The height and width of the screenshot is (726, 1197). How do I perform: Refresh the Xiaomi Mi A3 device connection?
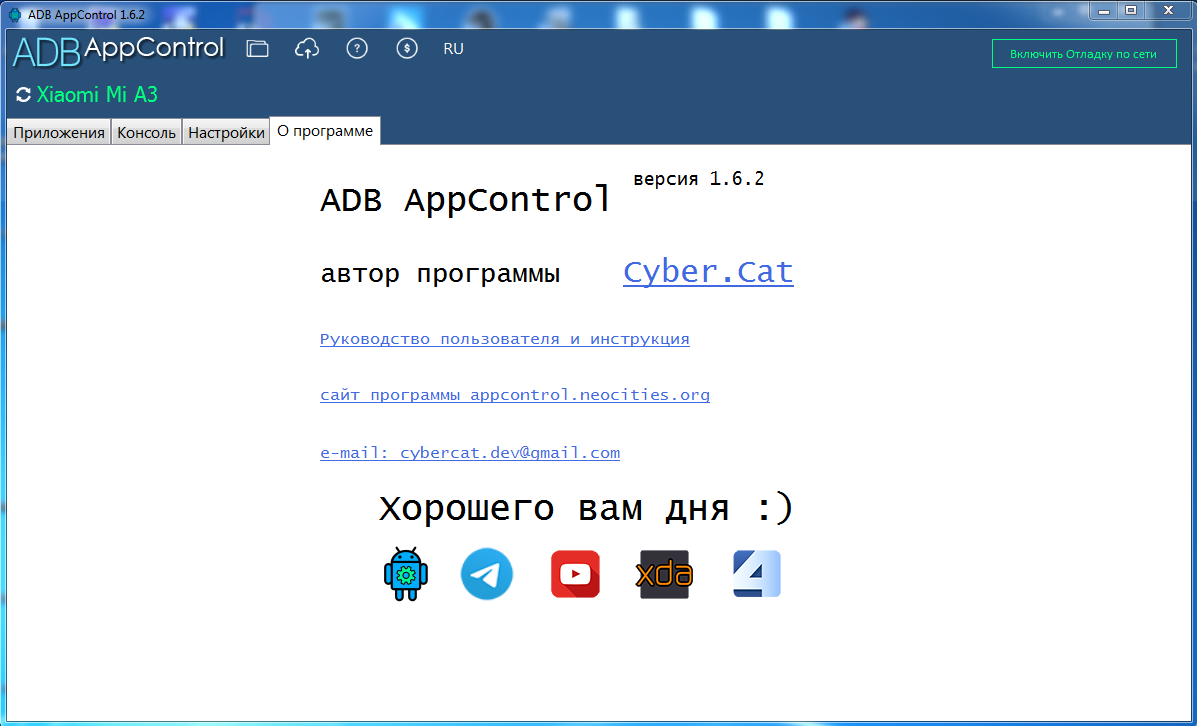tap(24, 95)
